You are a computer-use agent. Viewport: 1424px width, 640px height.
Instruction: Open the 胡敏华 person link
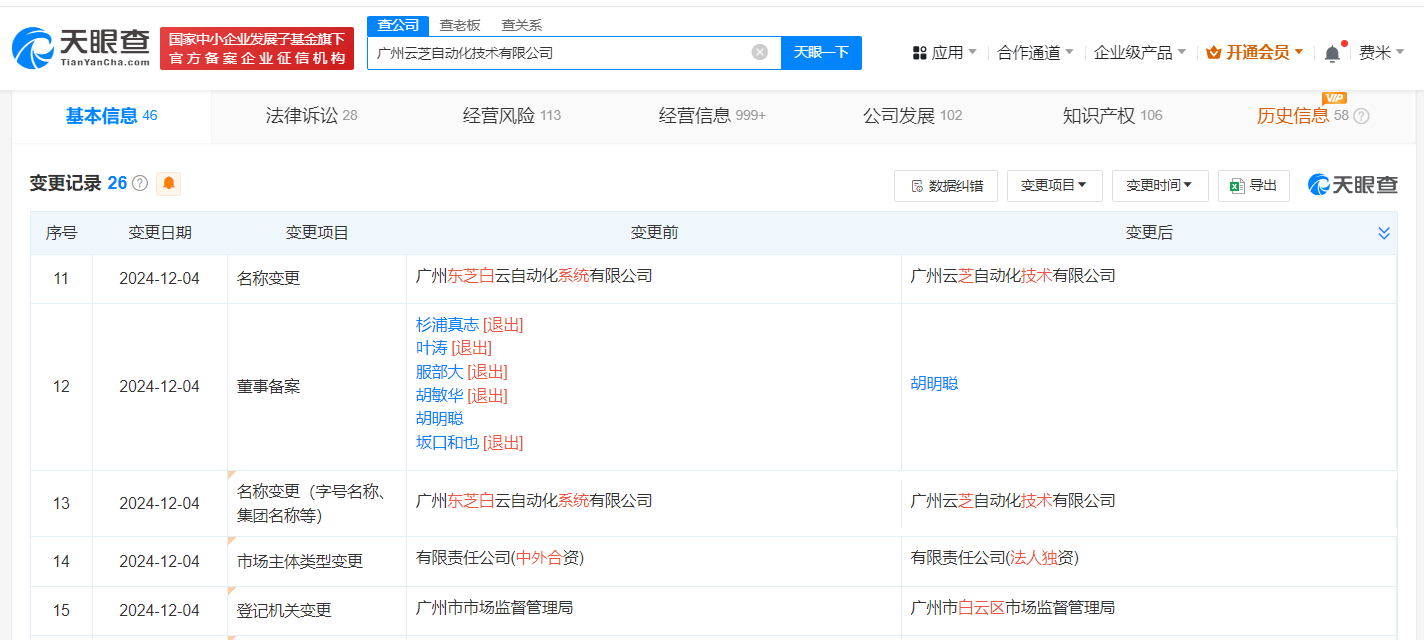pos(439,395)
